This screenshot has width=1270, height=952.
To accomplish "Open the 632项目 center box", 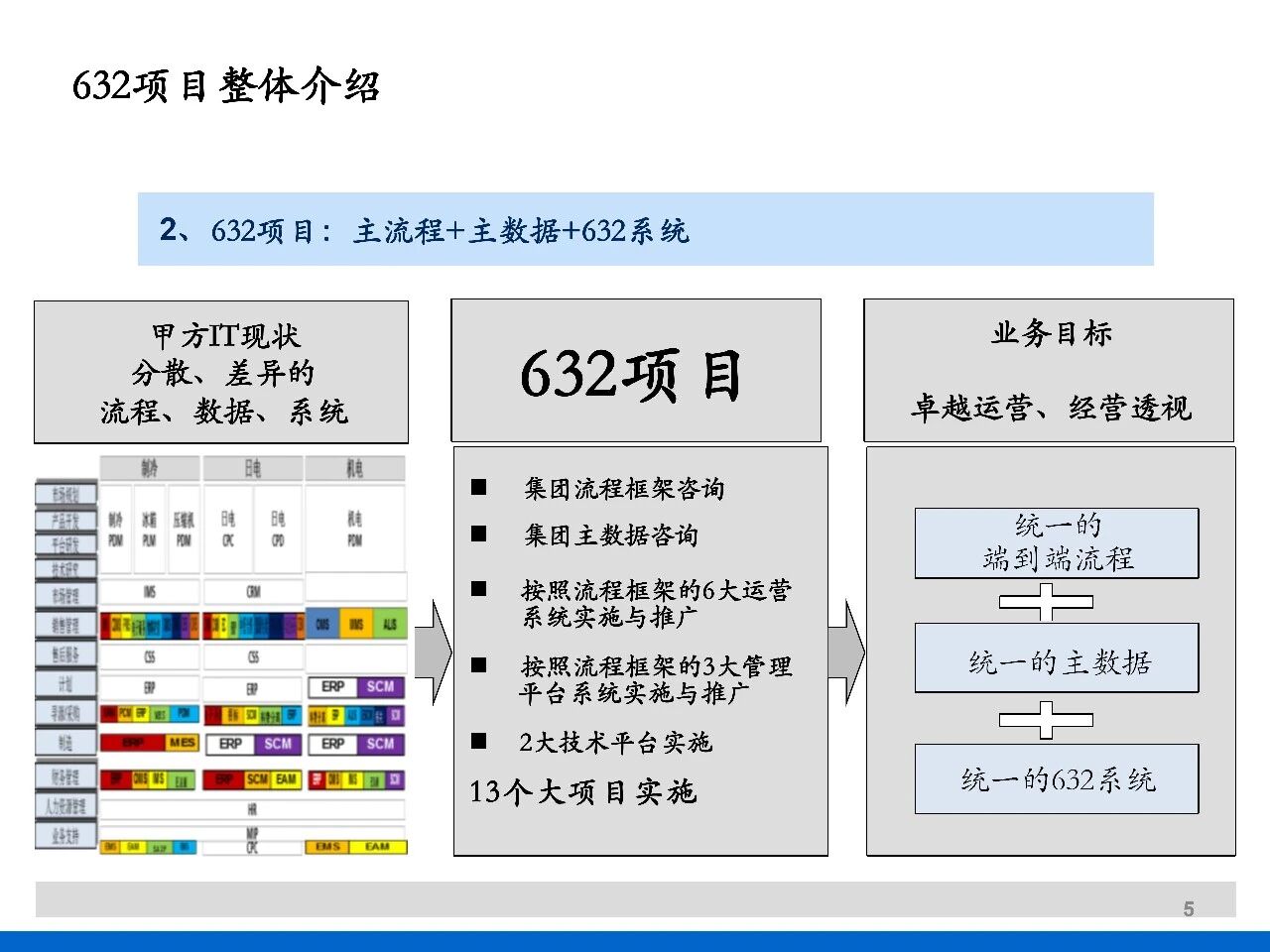I will pos(637,372).
